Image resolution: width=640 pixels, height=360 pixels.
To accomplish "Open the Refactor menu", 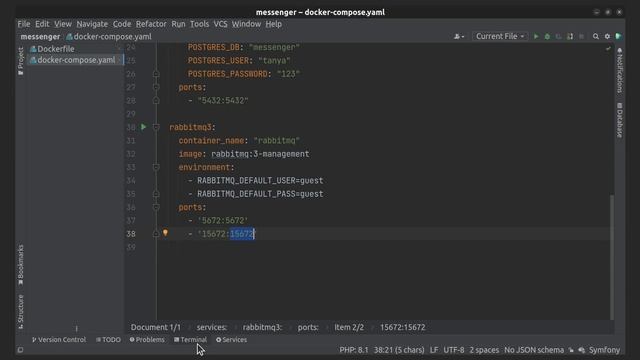I will click(x=151, y=24).
